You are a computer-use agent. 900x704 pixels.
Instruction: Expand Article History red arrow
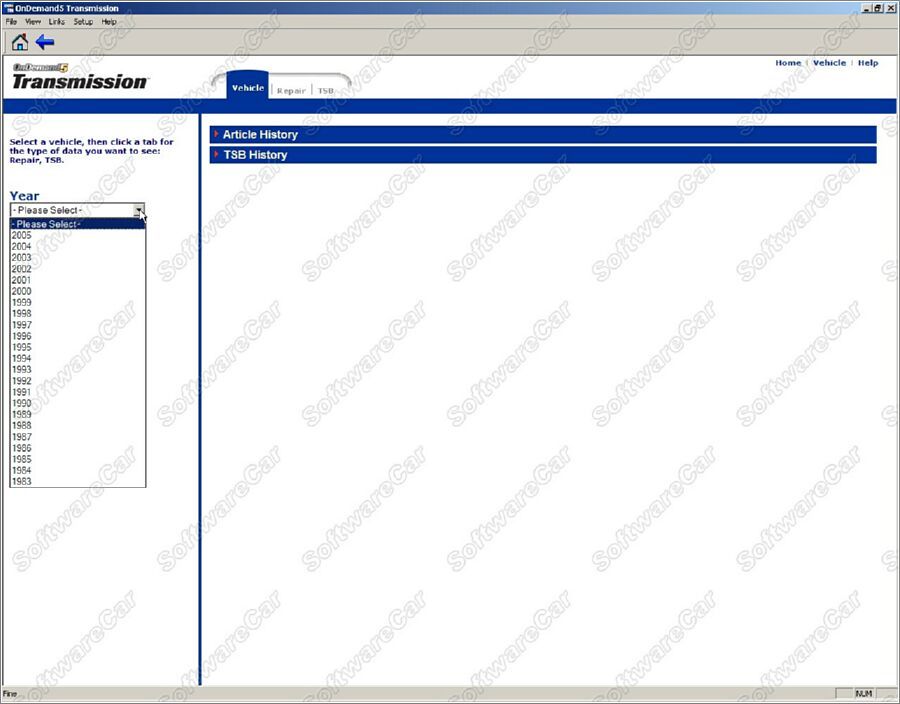(215, 134)
